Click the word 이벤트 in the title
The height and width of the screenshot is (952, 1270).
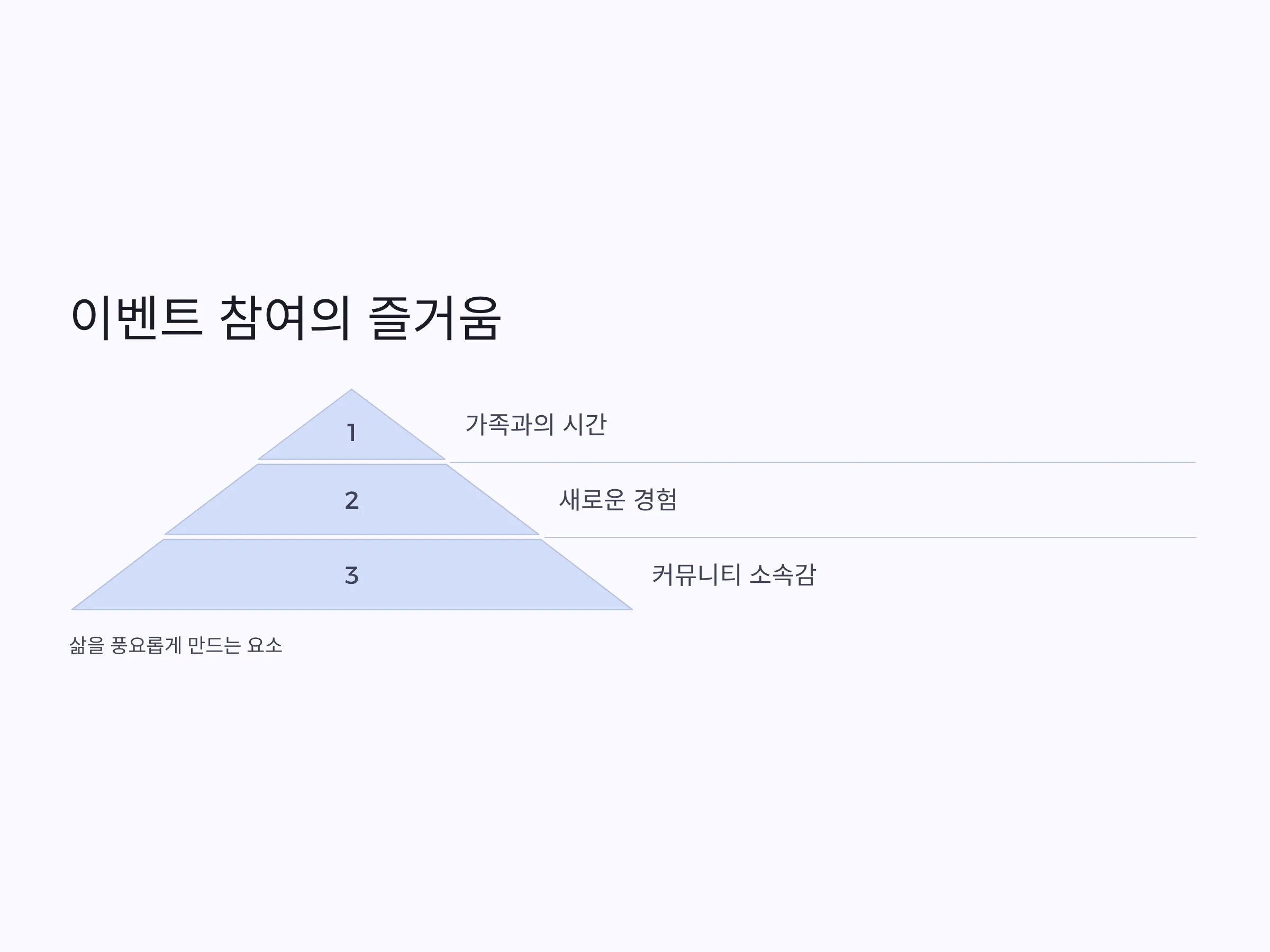point(137,318)
